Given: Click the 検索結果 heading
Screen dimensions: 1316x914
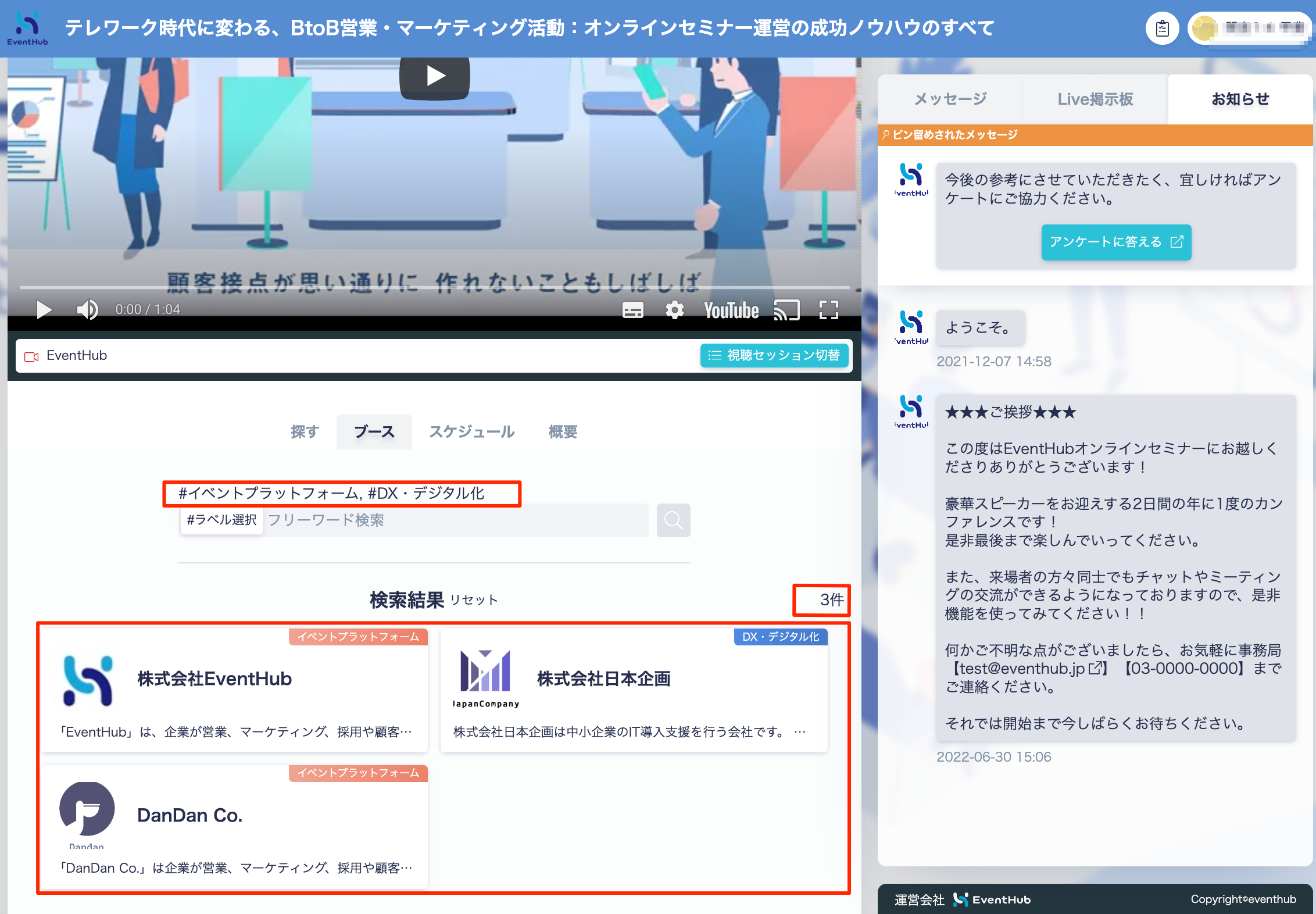Looking at the screenshot, I should tap(407, 600).
